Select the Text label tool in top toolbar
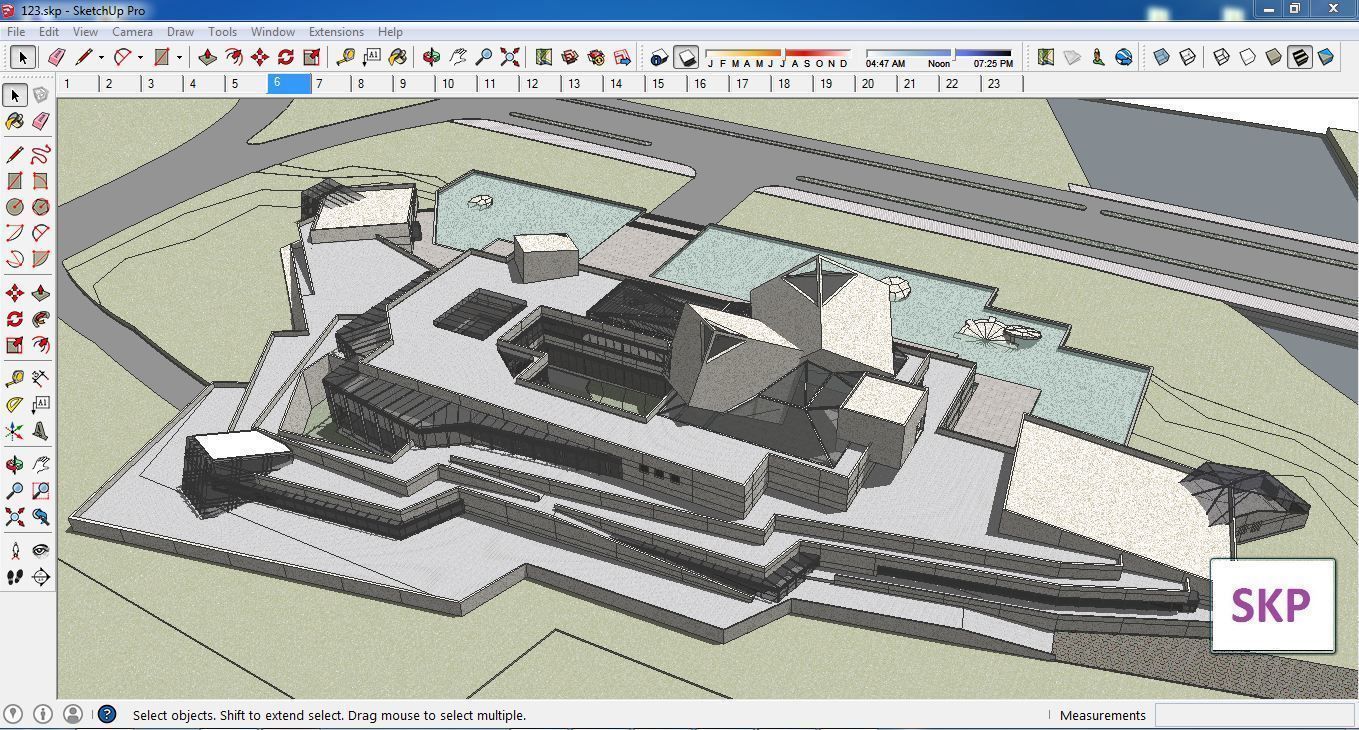This screenshot has height=730, width=1359. click(372, 57)
